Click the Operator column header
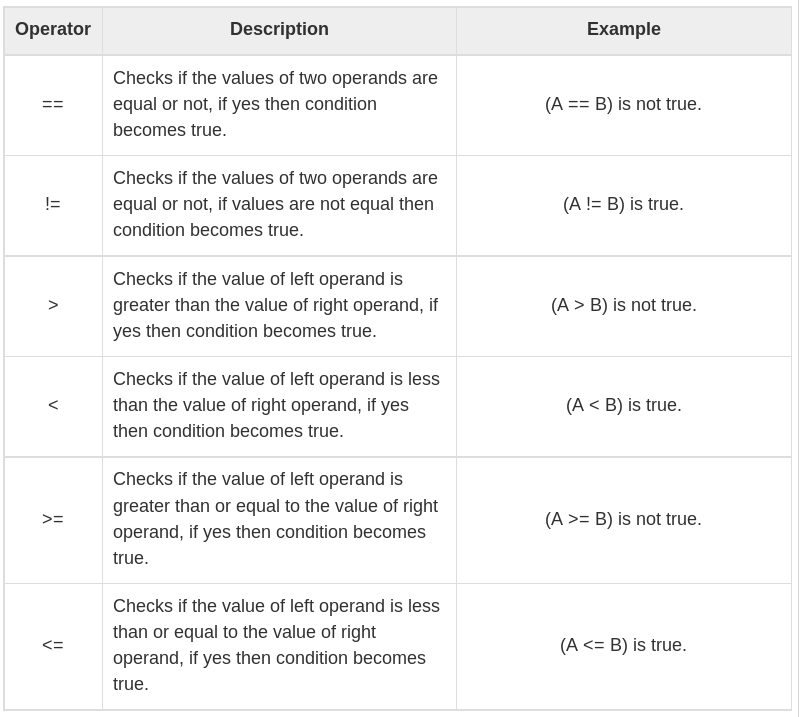The width and height of the screenshot is (799, 717). point(53,30)
